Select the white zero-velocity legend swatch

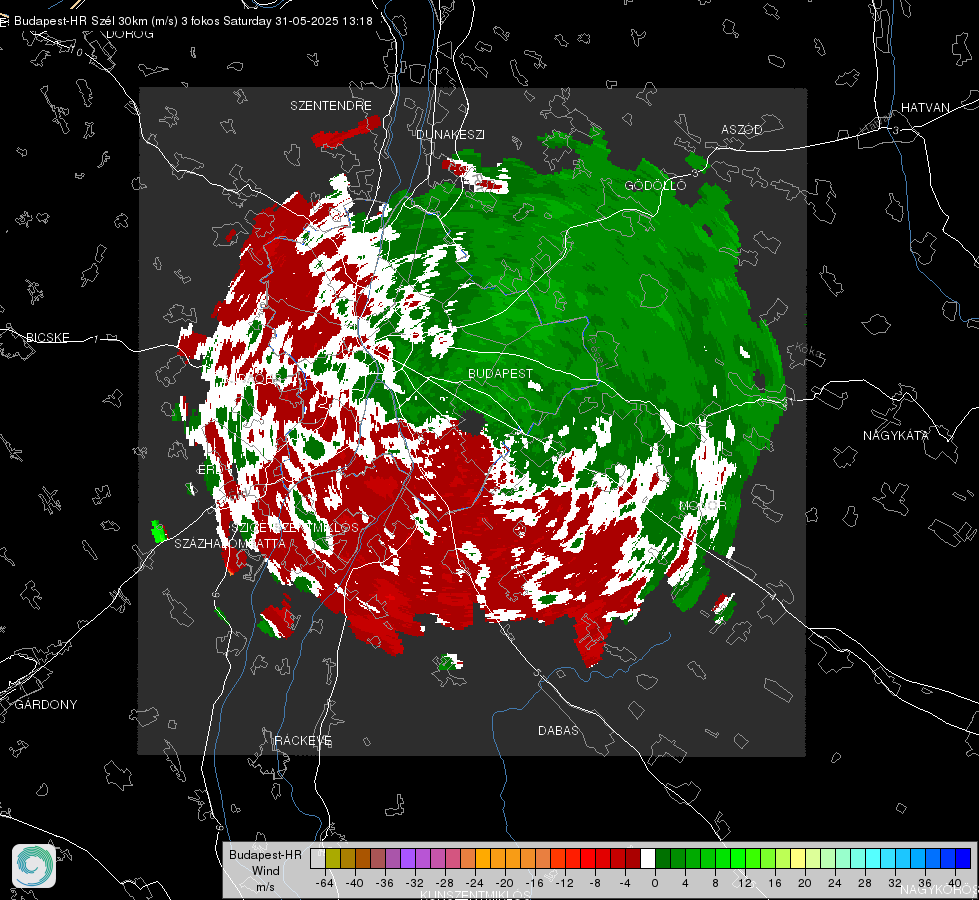point(648,859)
